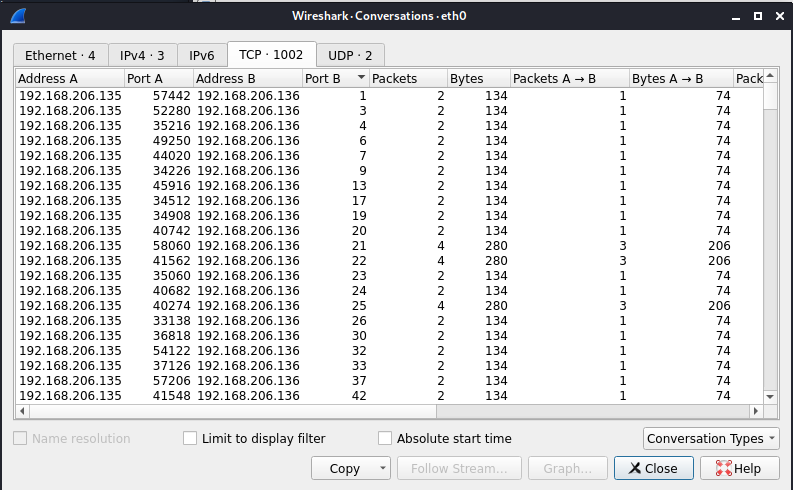Select the row with Port A 41548
Image resolution: width=793 pixels, height=490 pixels.
(x=388, y=396)
